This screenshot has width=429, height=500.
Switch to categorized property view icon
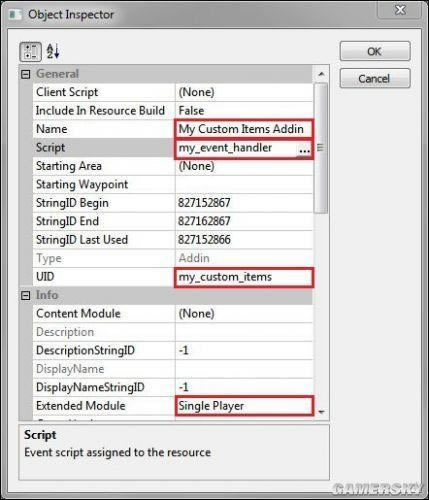coord(30,52)
